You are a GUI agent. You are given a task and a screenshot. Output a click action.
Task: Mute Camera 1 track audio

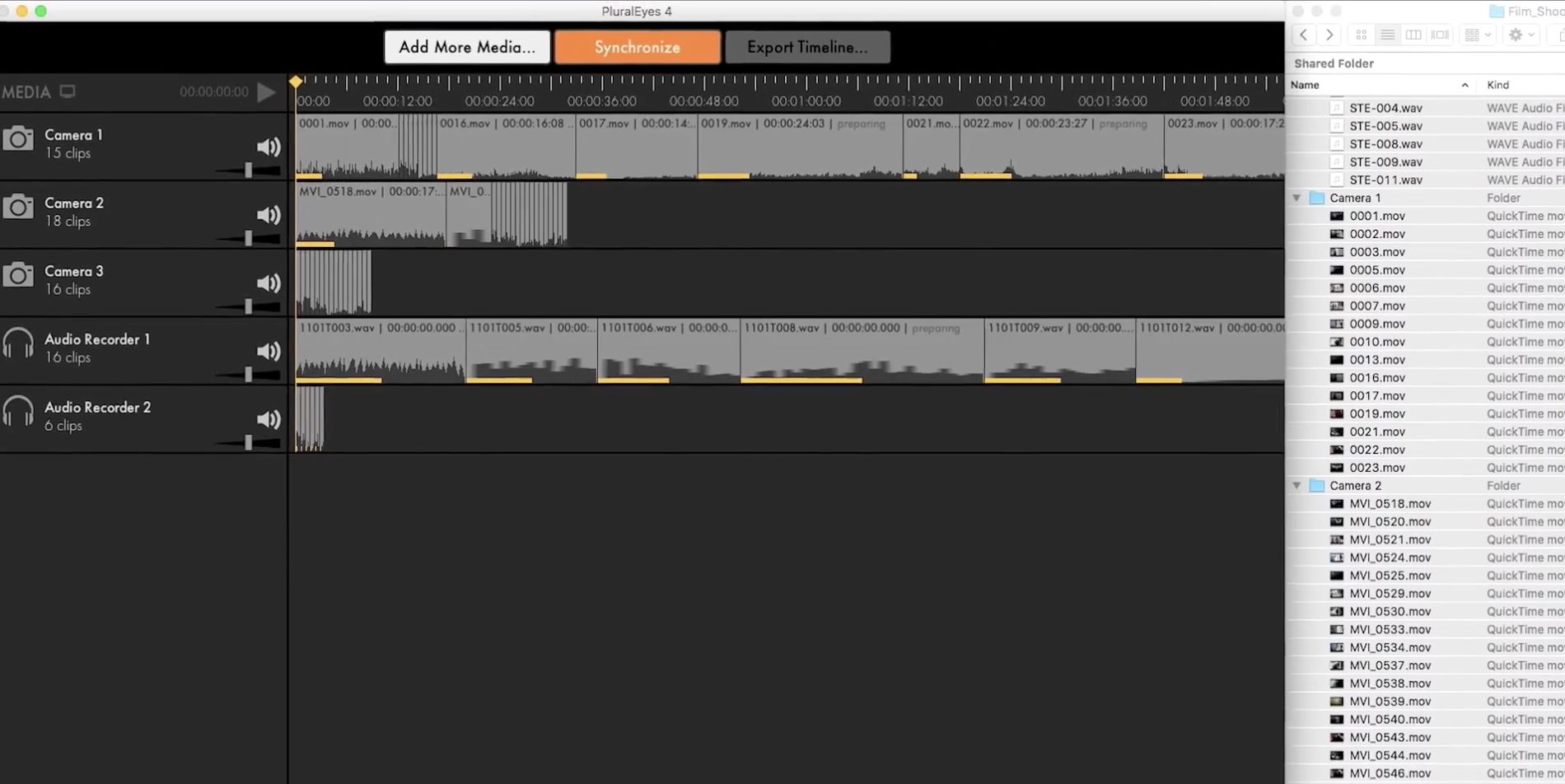click(x=269, y=147)
